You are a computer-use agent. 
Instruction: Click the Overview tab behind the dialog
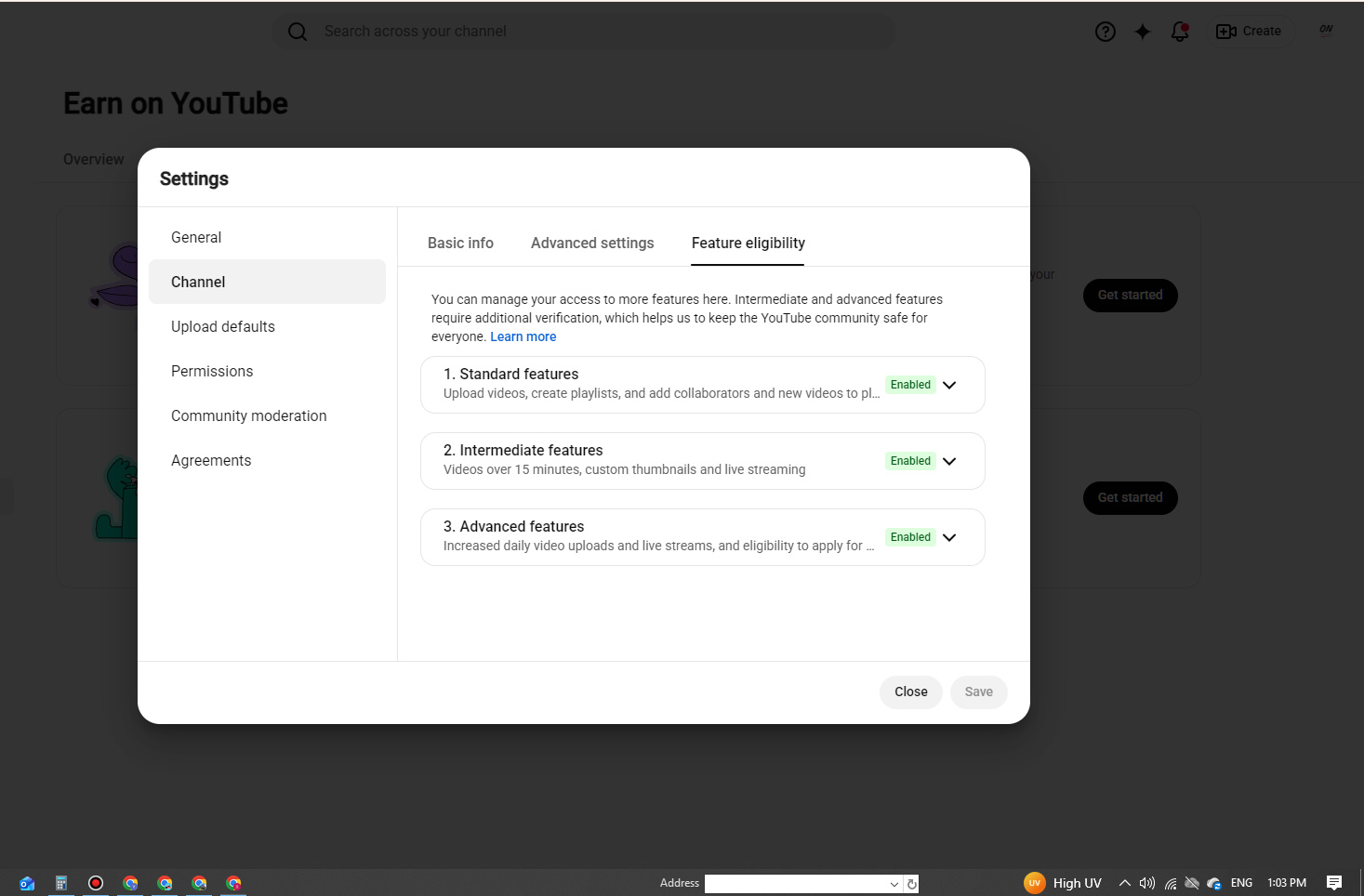tap(94, 159)
